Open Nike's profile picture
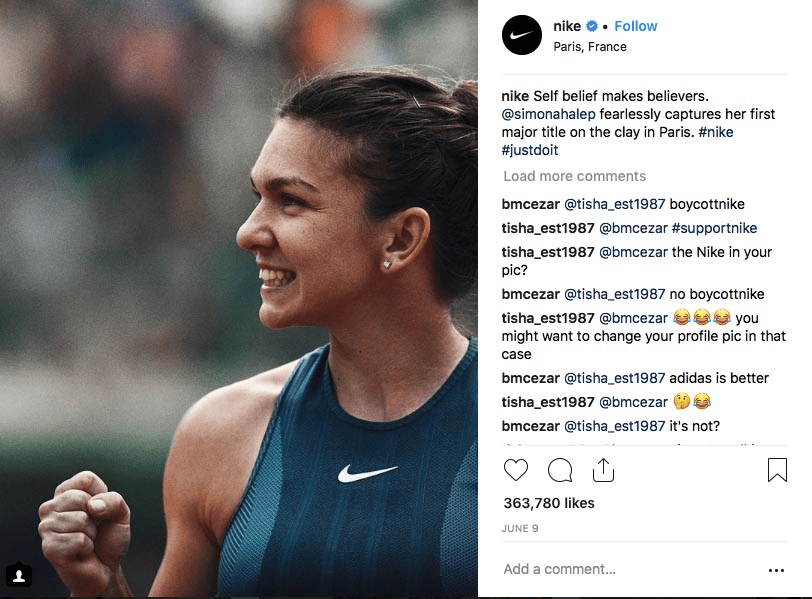Image resolution: width=812 pixels, height=599 pixels. pyautogui.click(x=521, y=34)
